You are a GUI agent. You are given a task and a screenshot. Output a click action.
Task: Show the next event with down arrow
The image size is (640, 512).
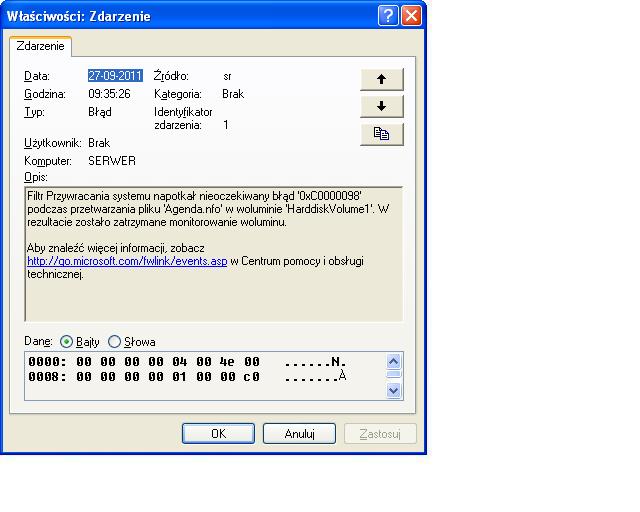382,107
